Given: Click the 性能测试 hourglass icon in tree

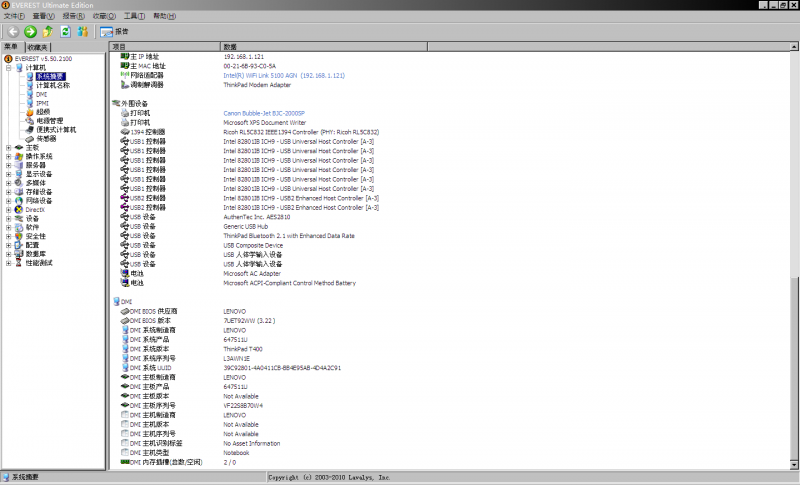Looking at the screenshot, I should (x=19, y=263).
